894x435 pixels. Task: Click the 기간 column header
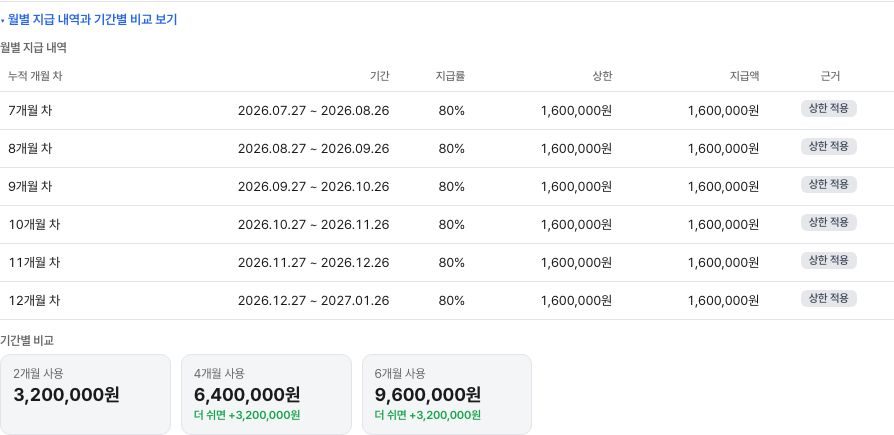click(x=379, y=76)
